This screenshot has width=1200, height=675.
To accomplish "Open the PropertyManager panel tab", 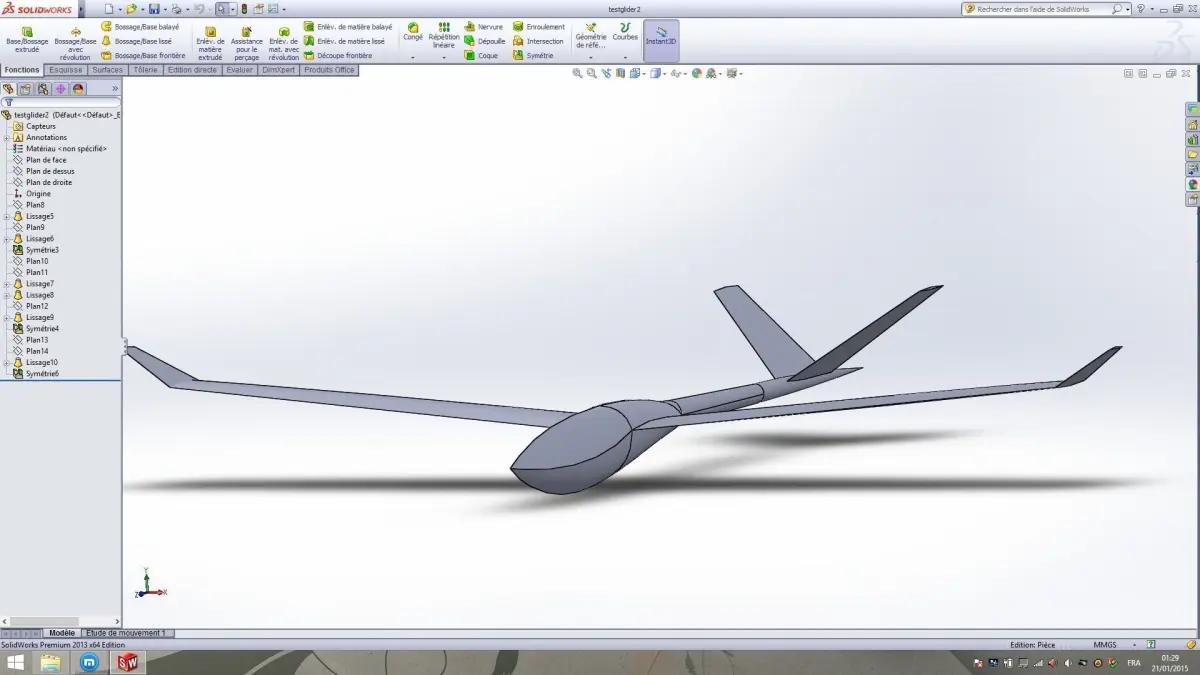I will [26, 89].
